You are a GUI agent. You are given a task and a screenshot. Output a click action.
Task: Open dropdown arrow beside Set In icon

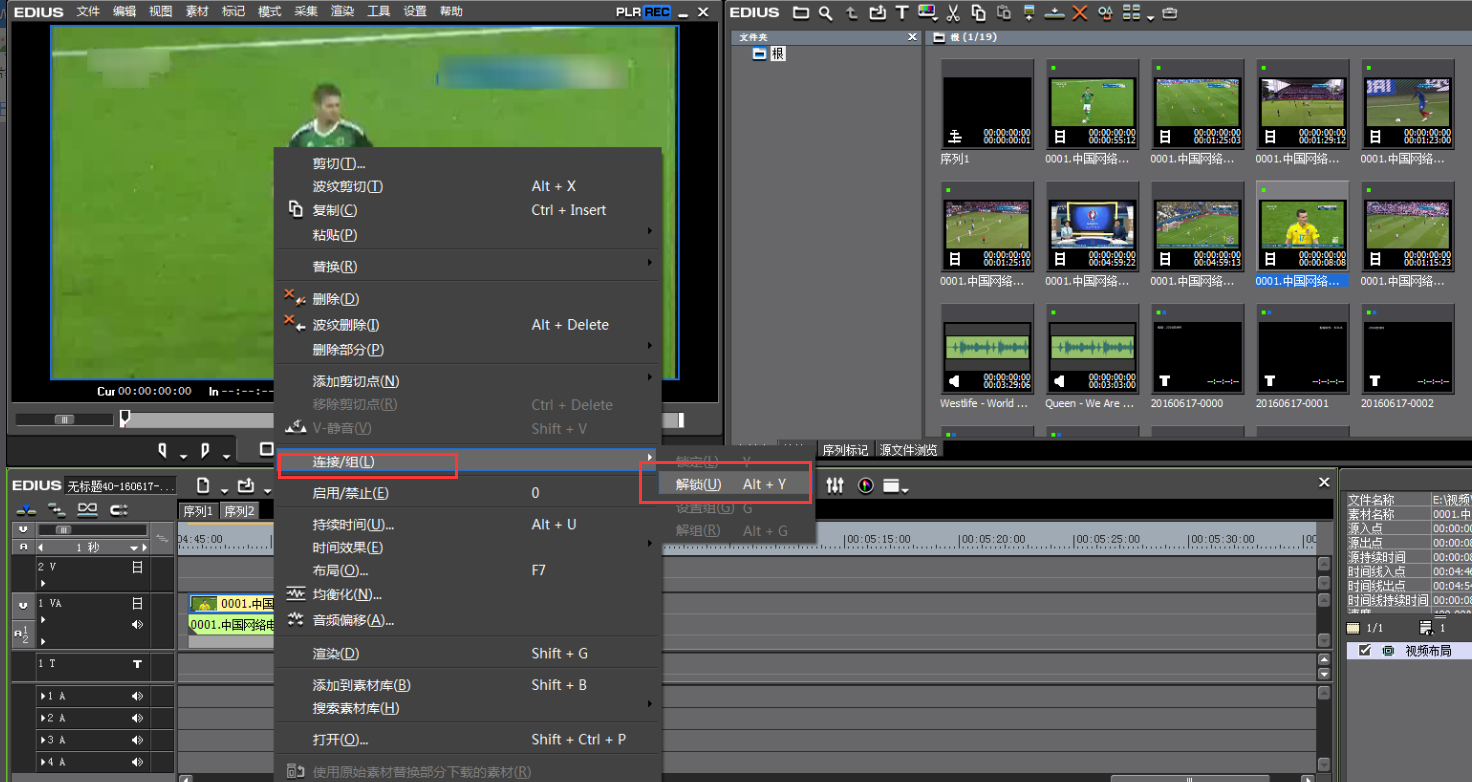point(183,457)
